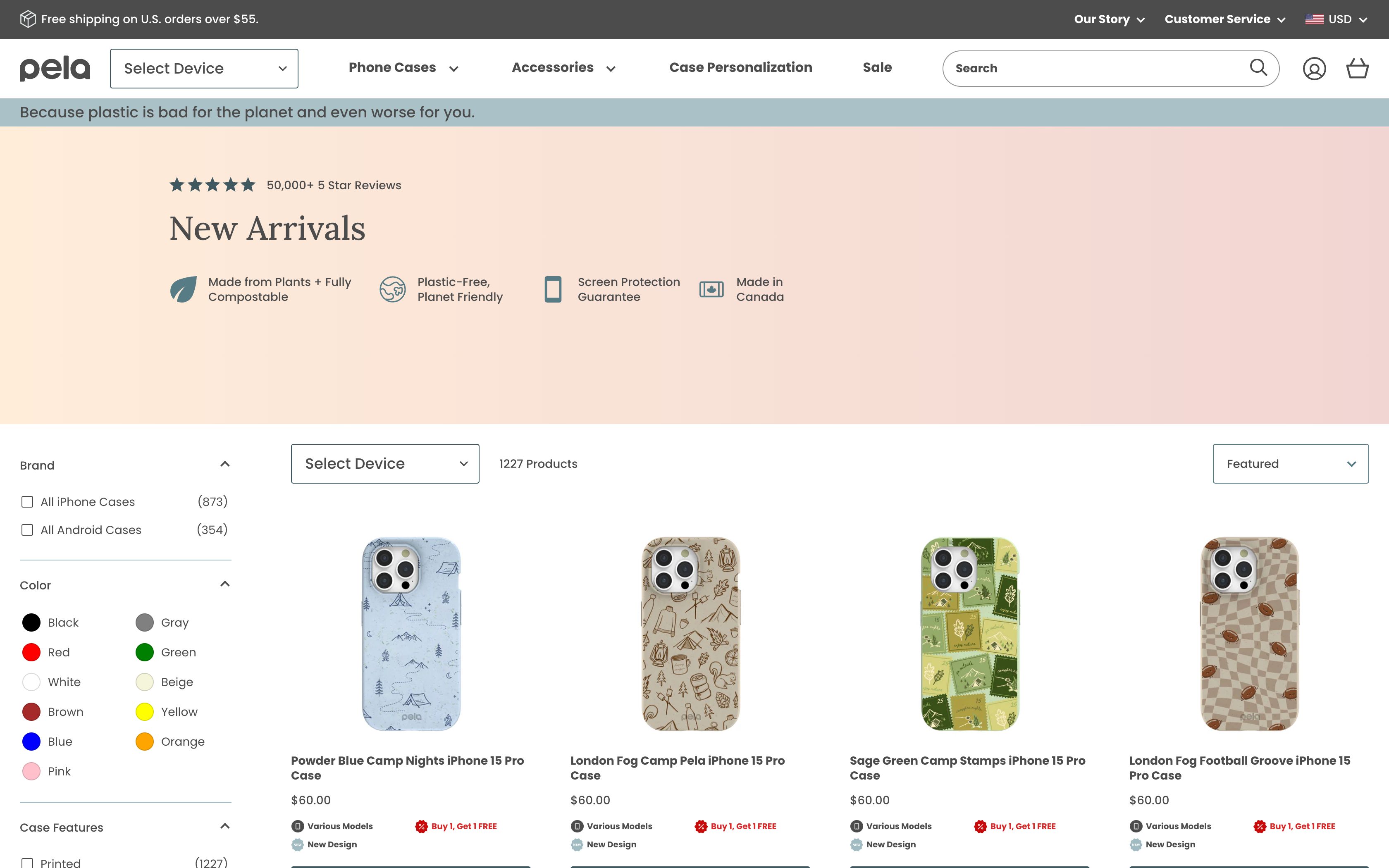Click the Pela logo
Screen dimensions: 1389x868
point(55,68)
